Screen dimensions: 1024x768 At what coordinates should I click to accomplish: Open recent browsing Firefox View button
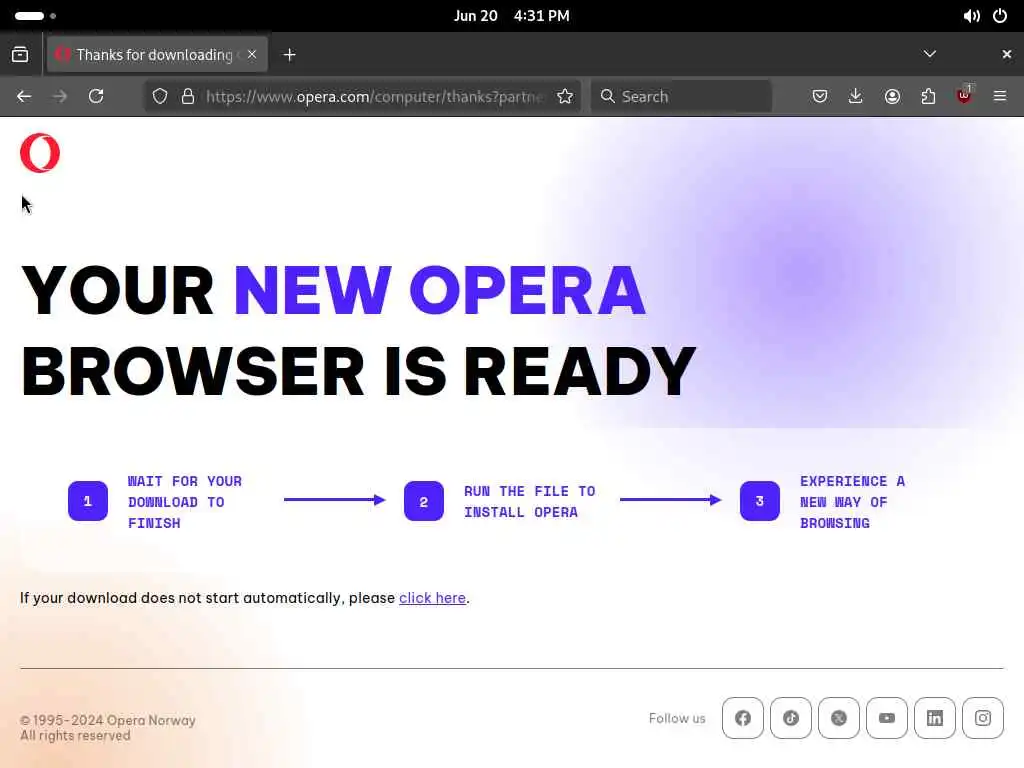coord(20,55)
